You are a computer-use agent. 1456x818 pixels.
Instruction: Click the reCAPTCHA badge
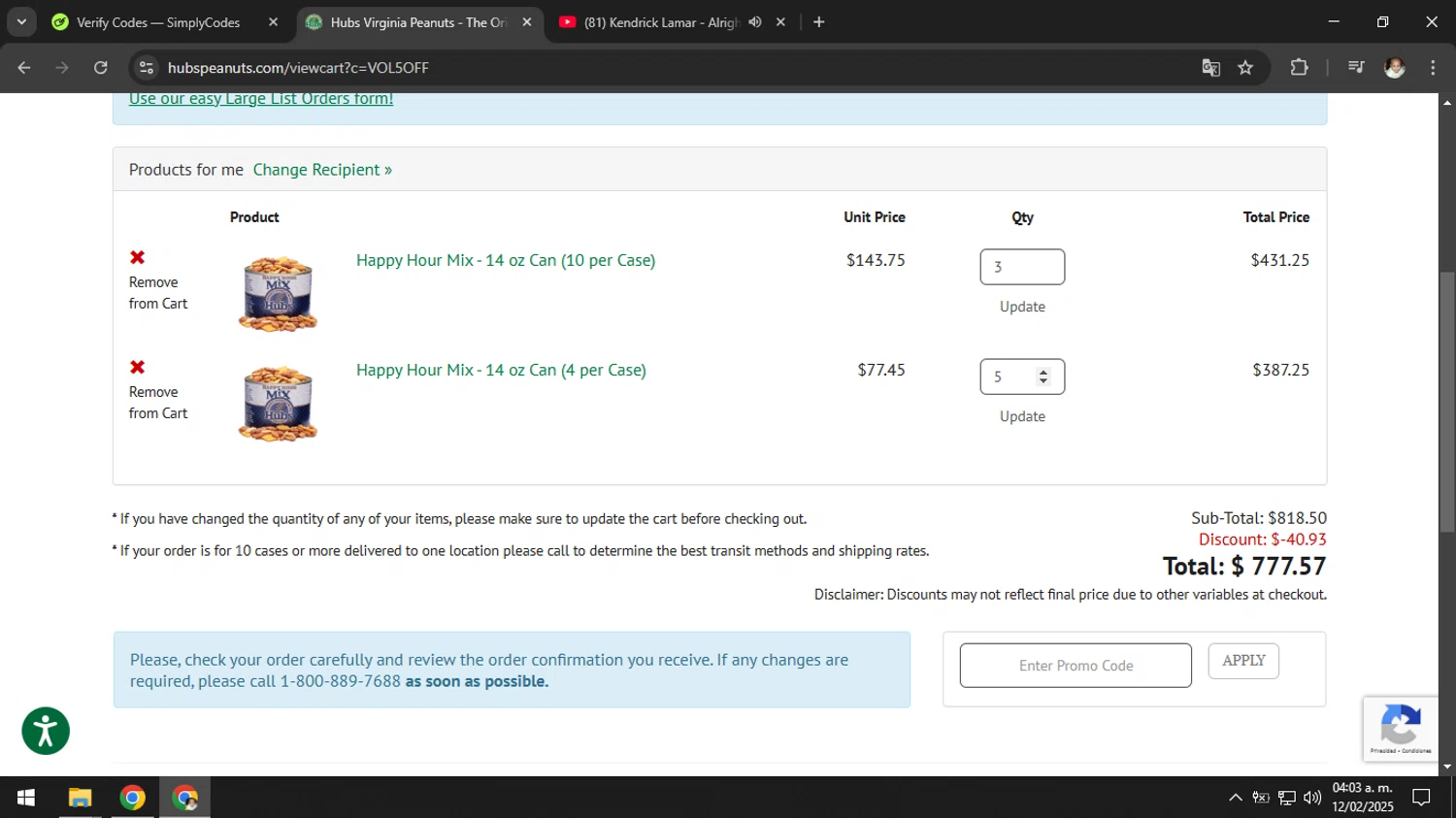1400,728
